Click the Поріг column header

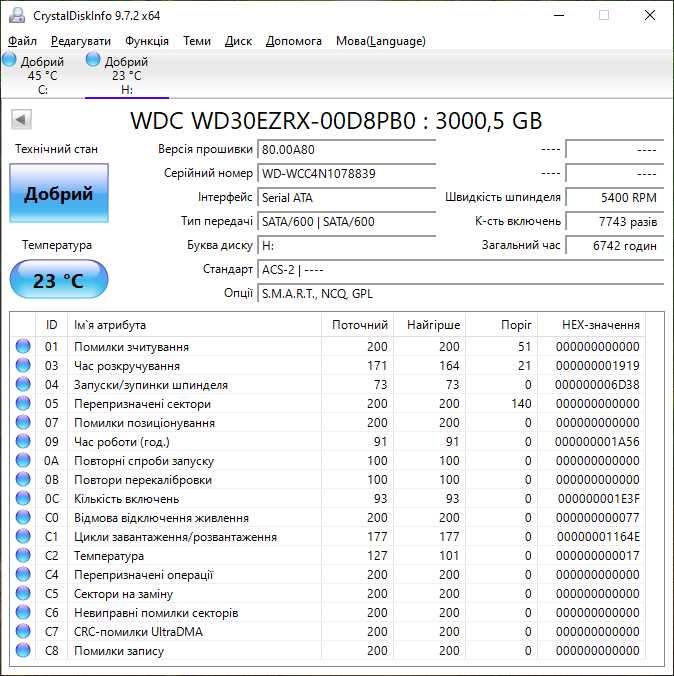(502, 325)
